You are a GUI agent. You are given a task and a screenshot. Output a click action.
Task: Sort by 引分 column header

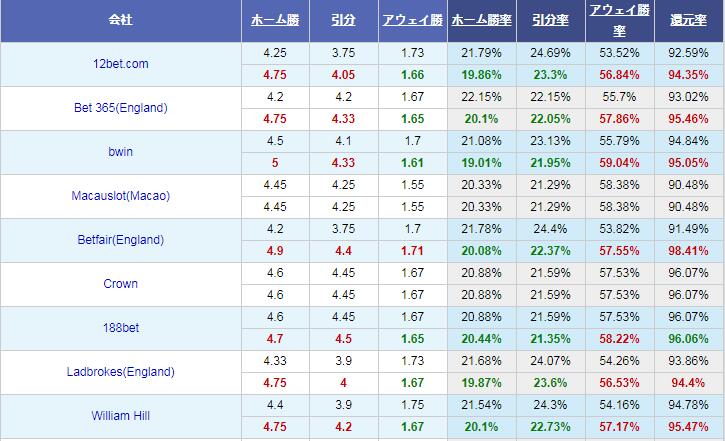344,20
